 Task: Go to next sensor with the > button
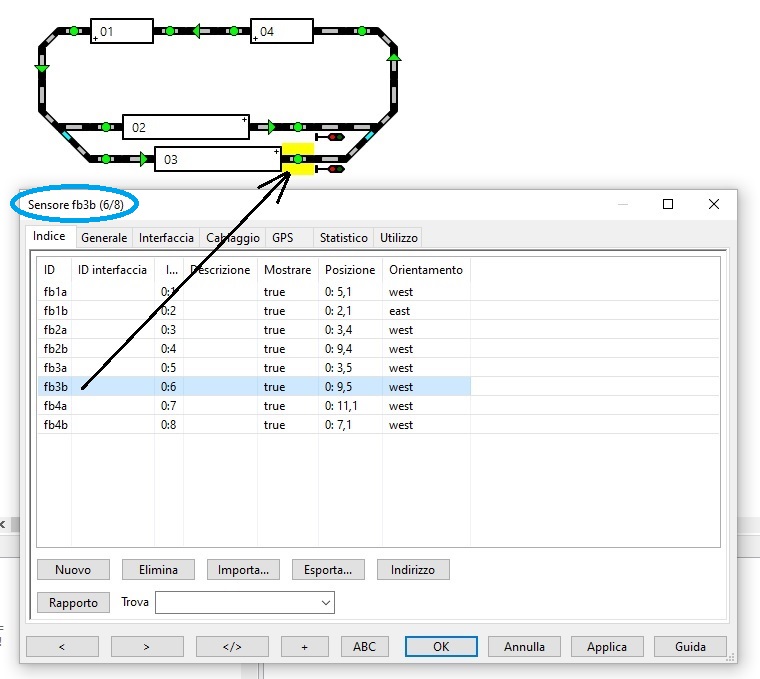pos(147,647)
